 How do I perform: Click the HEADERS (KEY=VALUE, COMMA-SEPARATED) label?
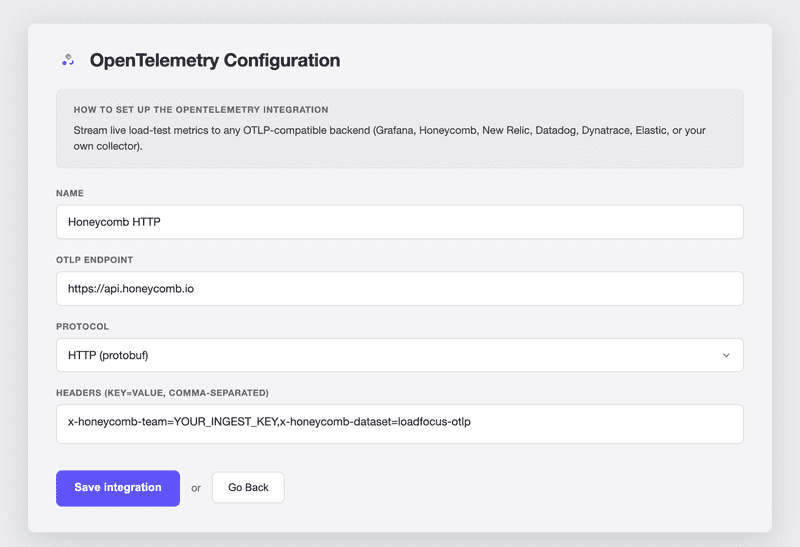pos(162,393)
